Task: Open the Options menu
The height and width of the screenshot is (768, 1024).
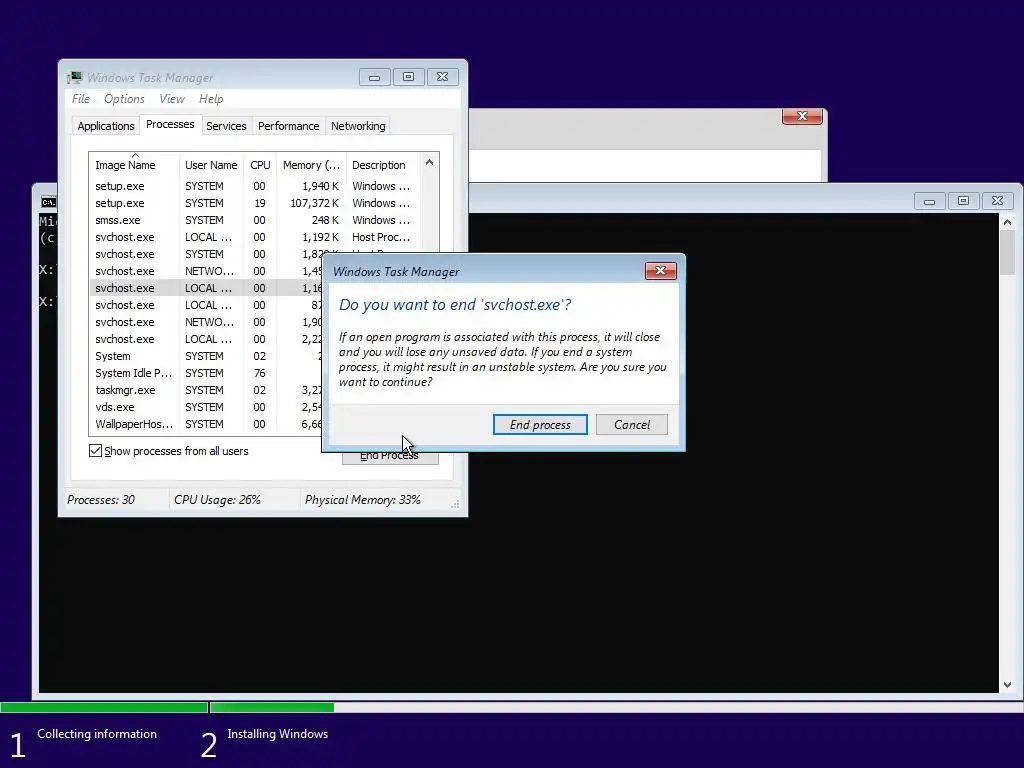Action: (124, 99)
